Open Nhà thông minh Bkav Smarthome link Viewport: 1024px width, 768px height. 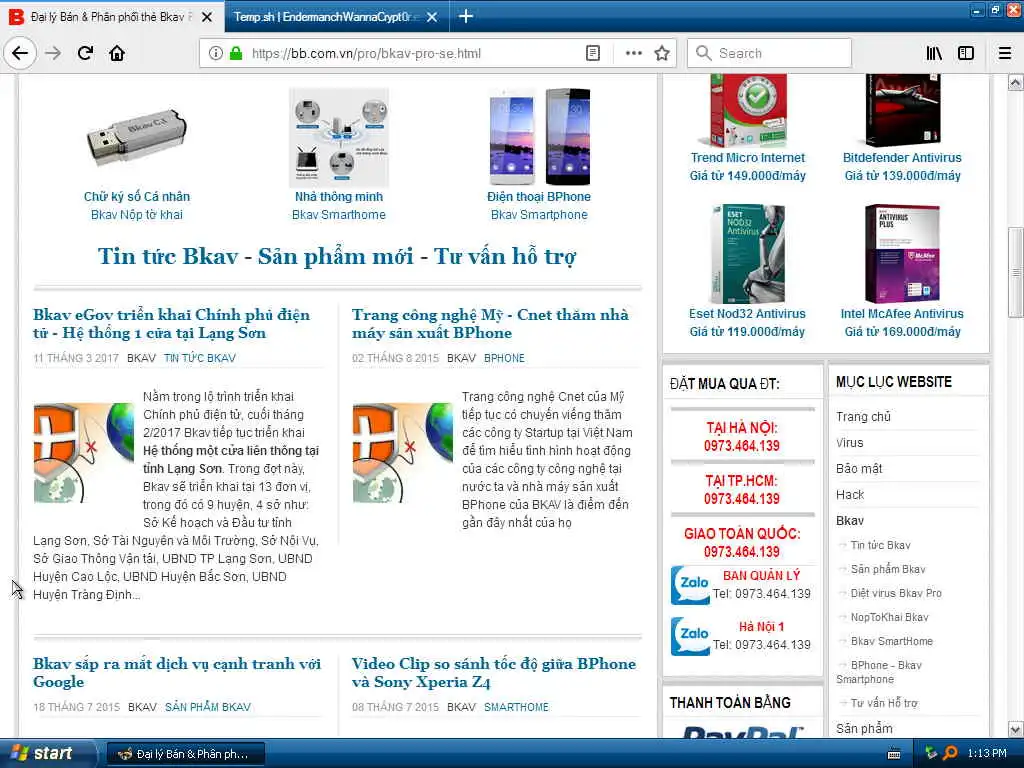339,206
